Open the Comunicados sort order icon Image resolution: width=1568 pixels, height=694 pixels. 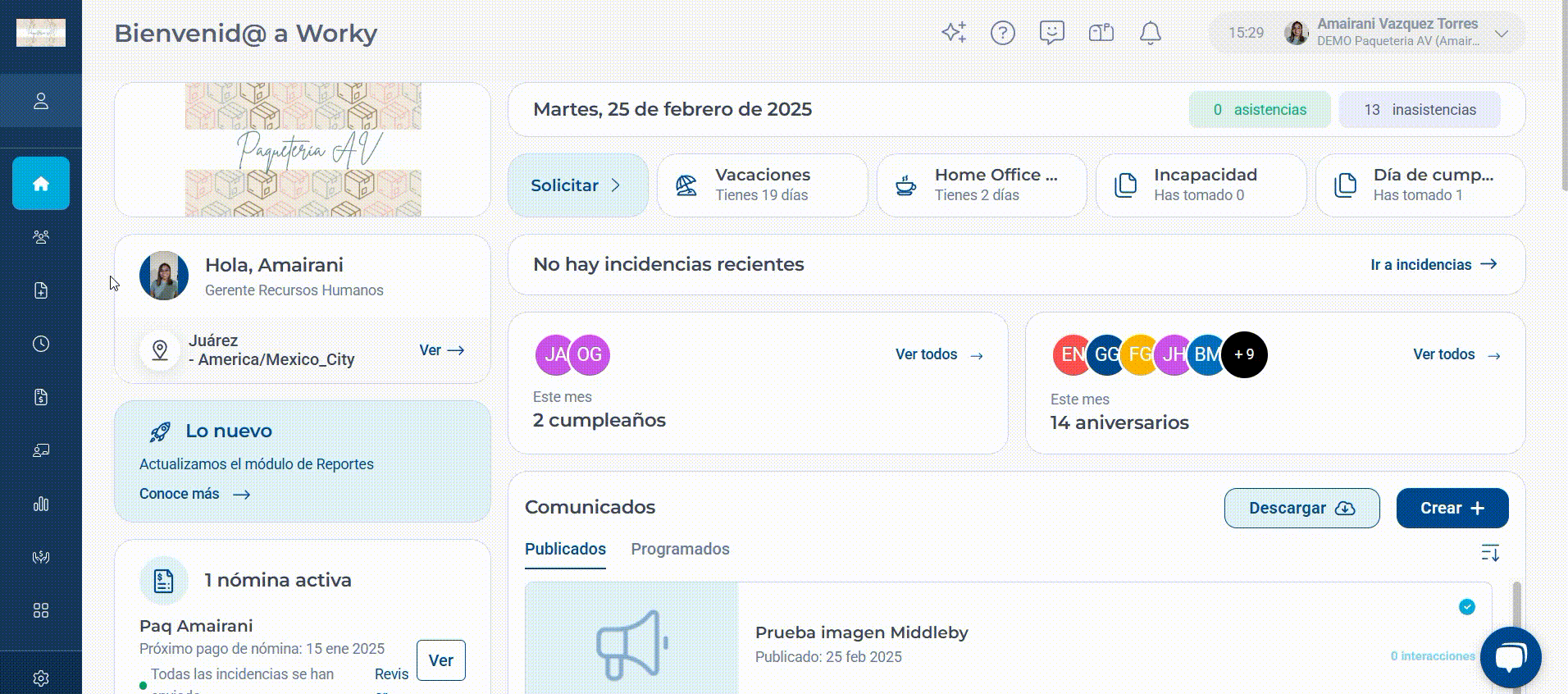[x=1490, y=552]
